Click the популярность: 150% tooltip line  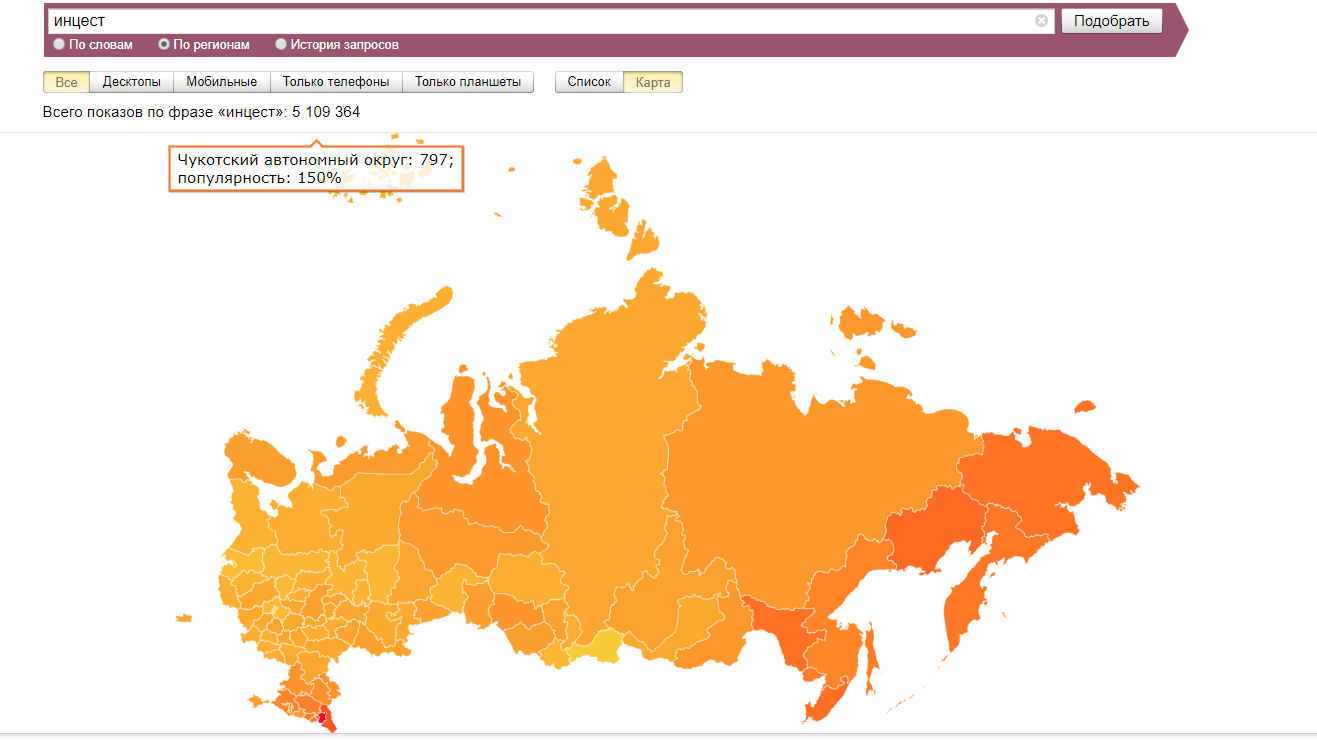[x=259, y=178]
